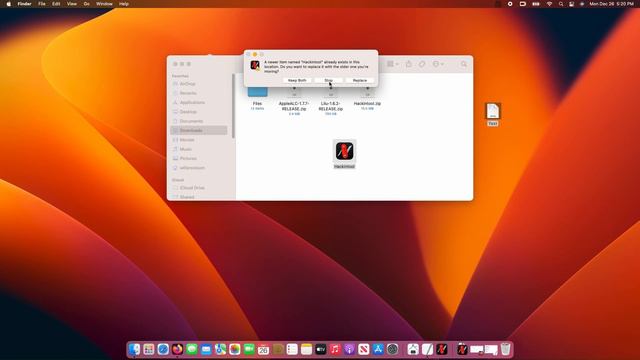Open Apple TV from the Dock

(320, 349)
